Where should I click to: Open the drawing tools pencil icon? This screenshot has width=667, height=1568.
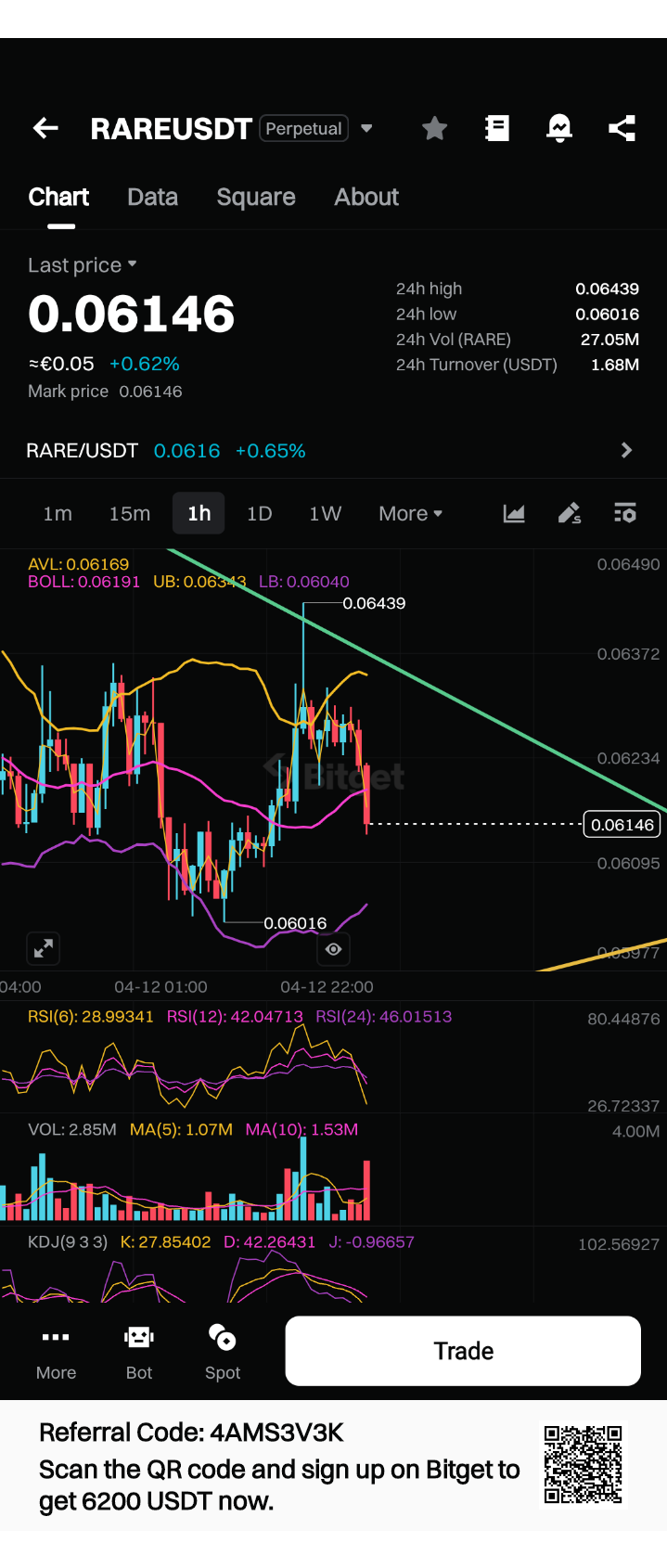(x=570, y=513)
